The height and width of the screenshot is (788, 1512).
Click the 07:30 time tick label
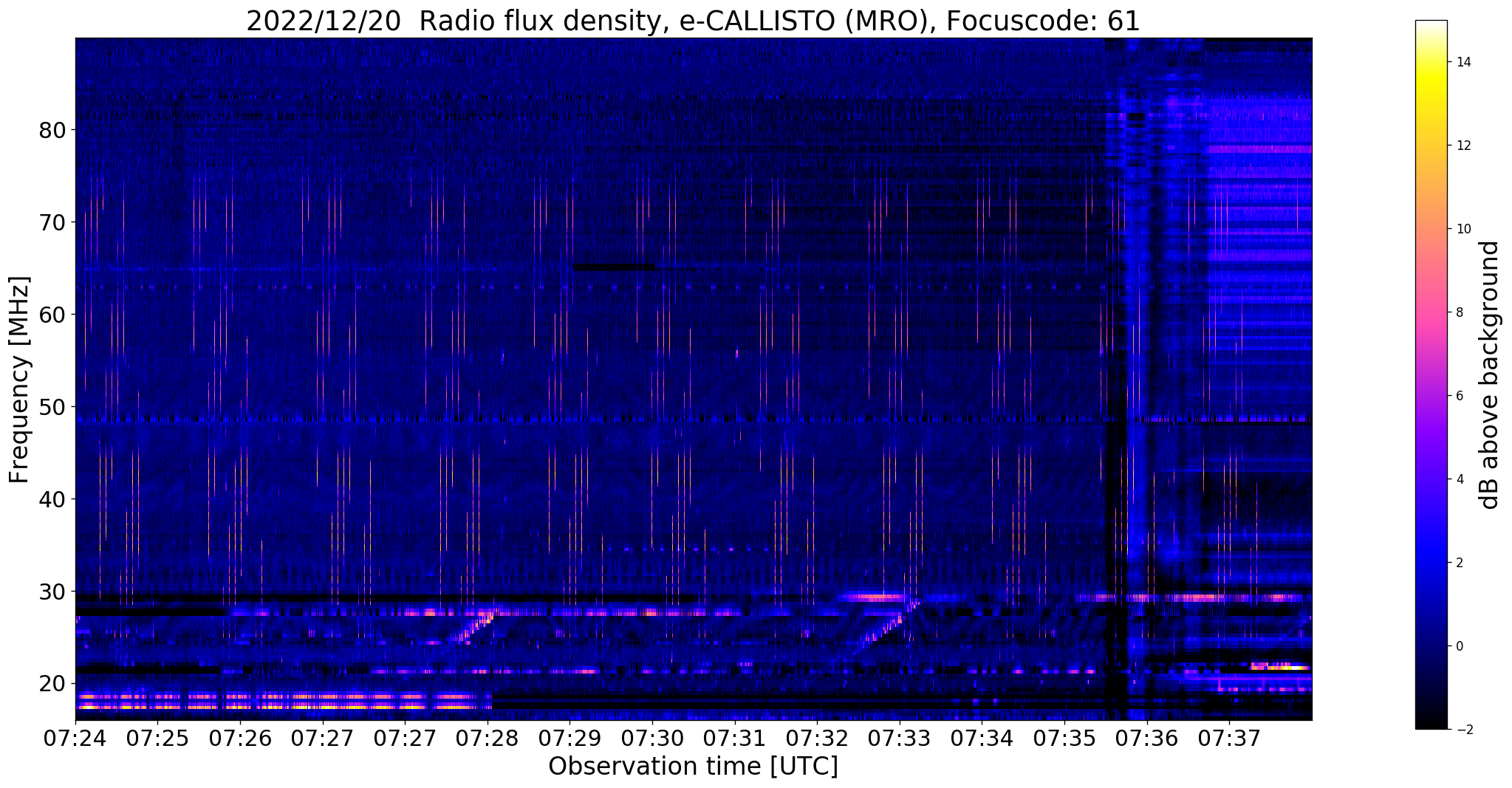(x=652, y=738)
